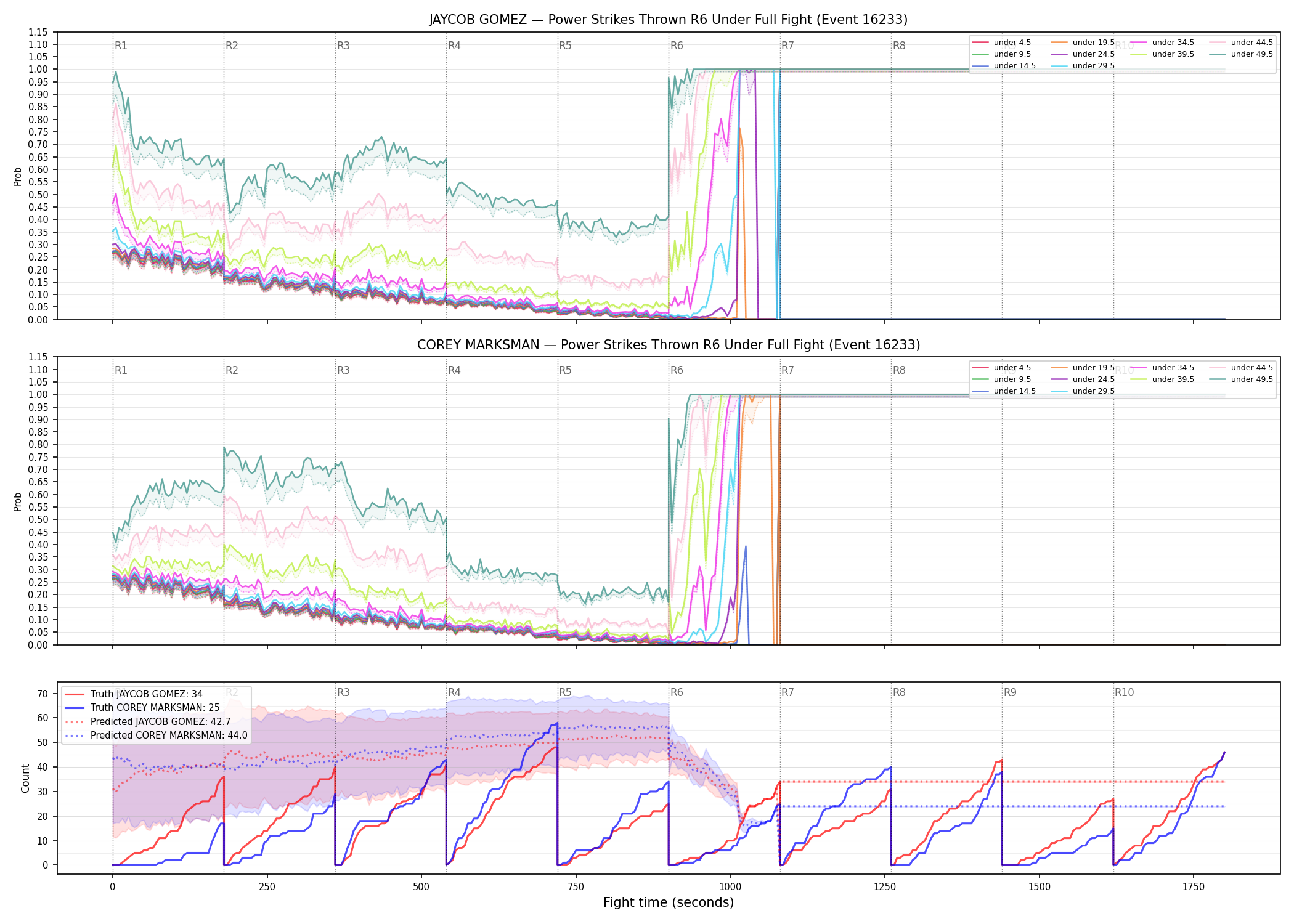Click R4 round marker in JAYCOB GOMEZ chart
Viewport: 1294px width, 924px height.
(x=454, y=46)
